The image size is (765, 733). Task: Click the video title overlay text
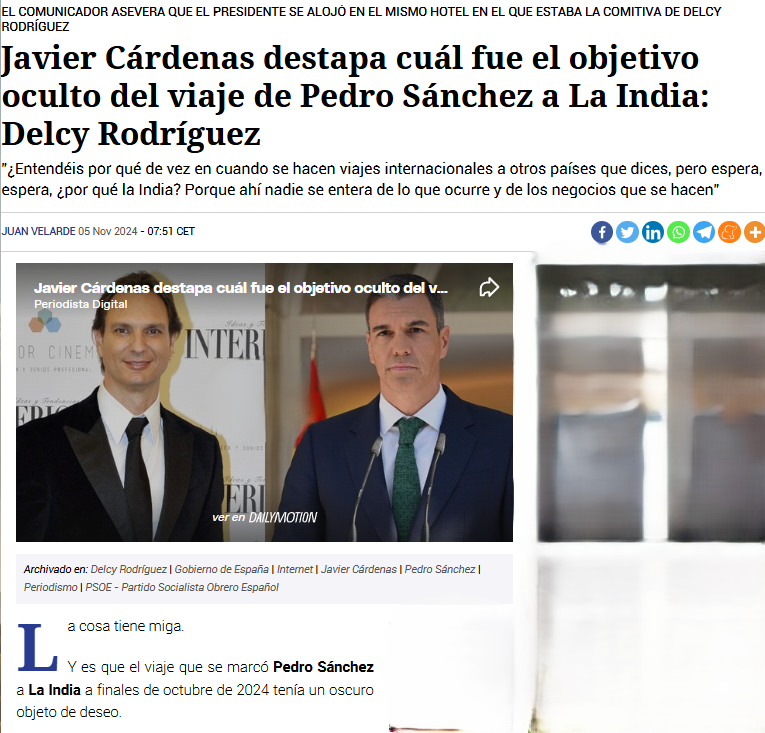click(x=241, y=288)
